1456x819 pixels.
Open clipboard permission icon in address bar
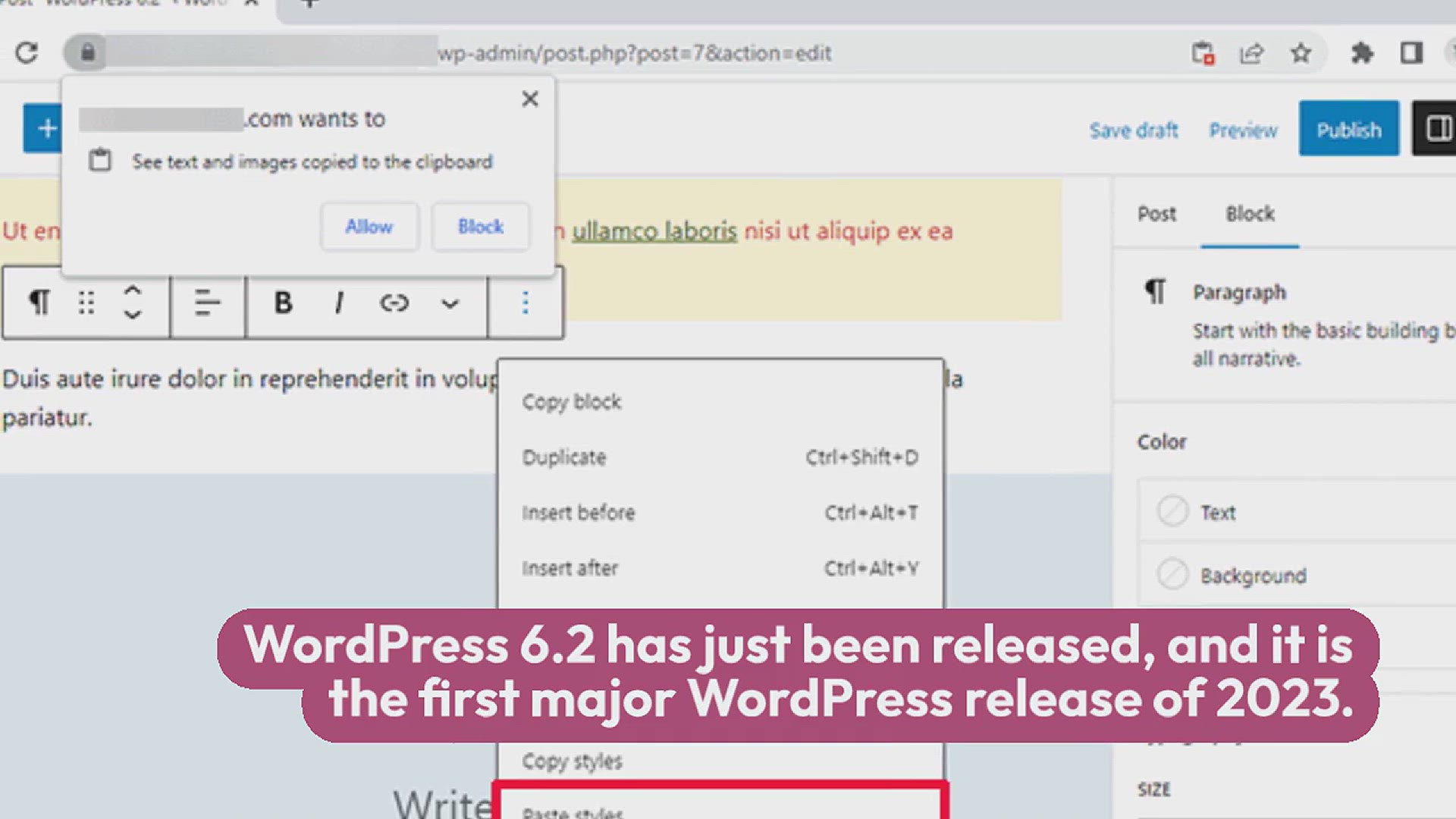[x=1202, y=53]
